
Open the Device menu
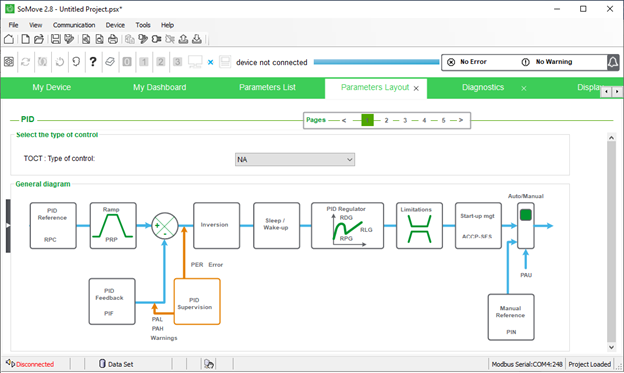click(x=115, y=25)
